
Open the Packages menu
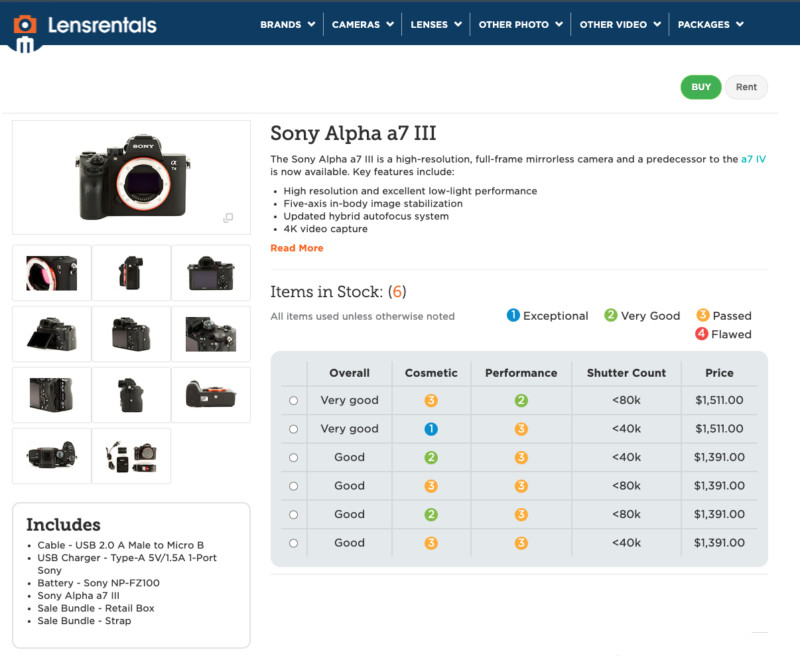tap(710, 24)
